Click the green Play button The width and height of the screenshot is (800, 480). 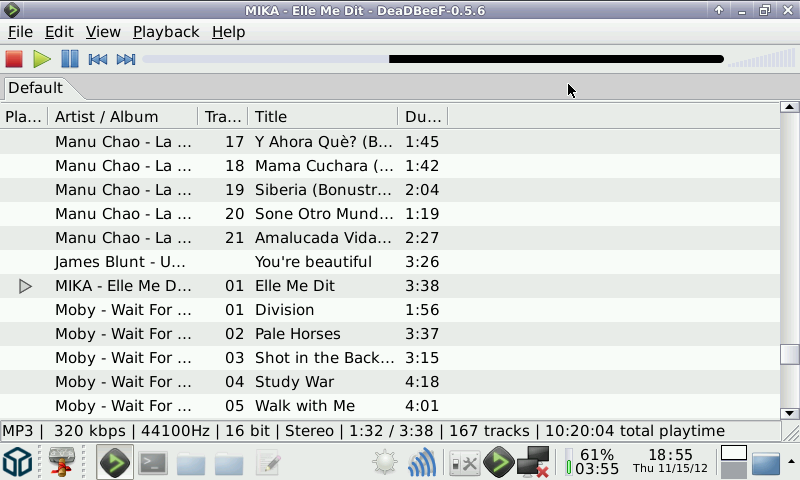42,59
